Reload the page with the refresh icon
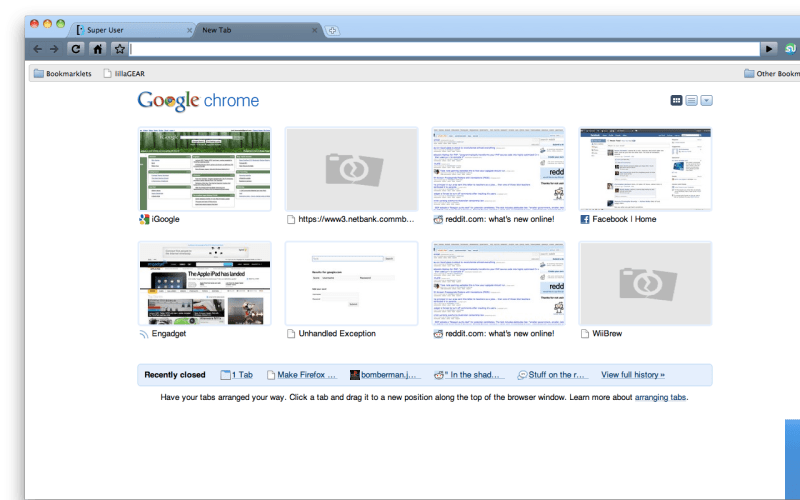The width and height of the screenshot is (800, 500). pos(76,49)
